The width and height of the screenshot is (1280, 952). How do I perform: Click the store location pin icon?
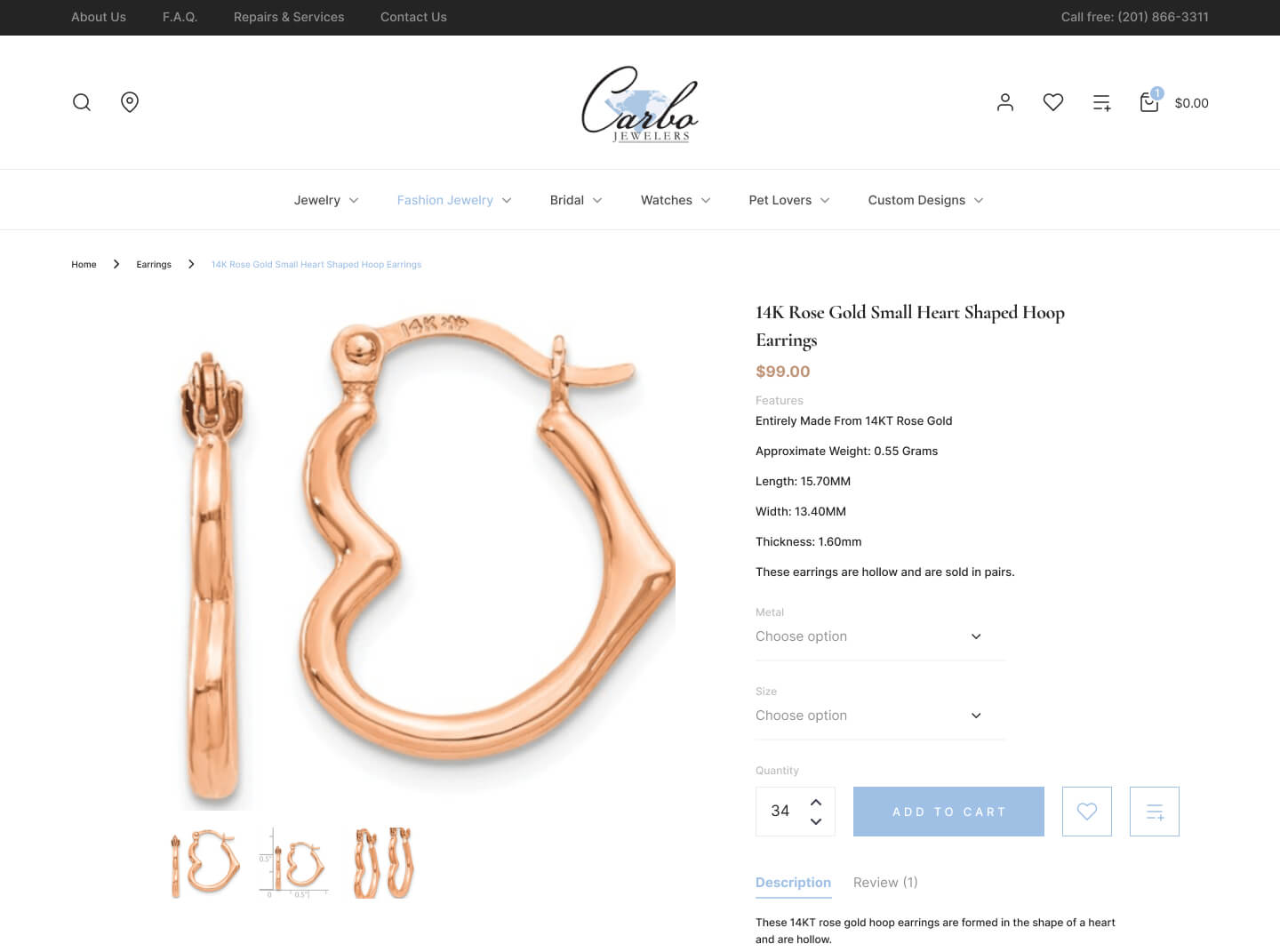click(x=130, y=102)
